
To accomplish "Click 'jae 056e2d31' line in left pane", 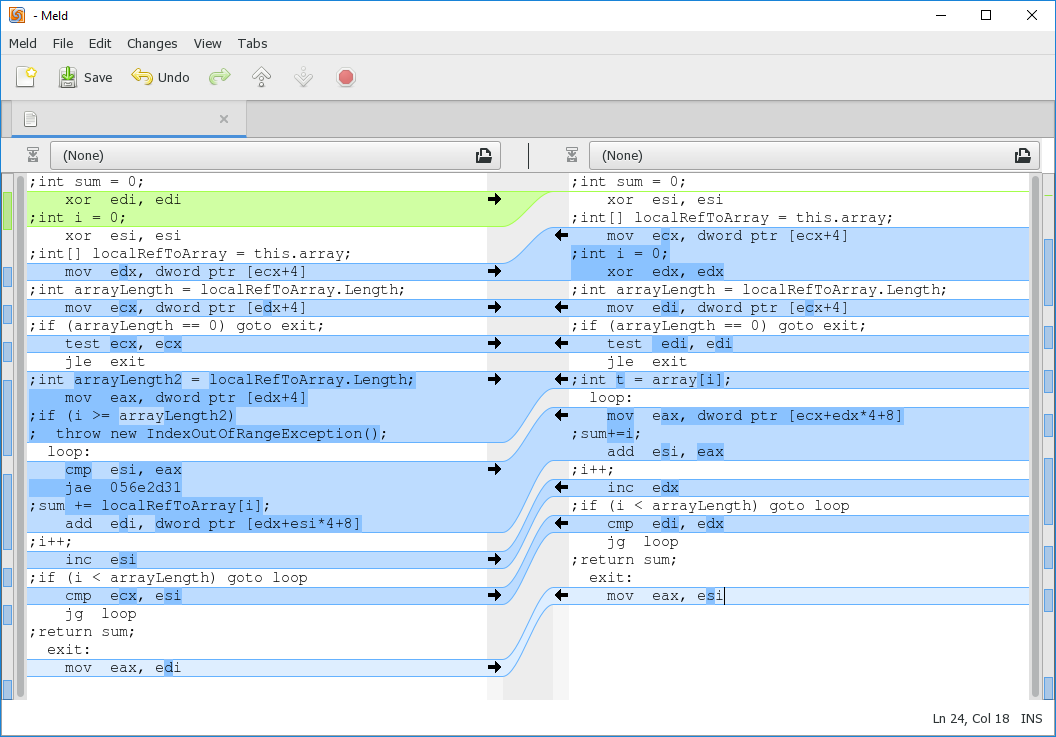I will pos(123,488).
